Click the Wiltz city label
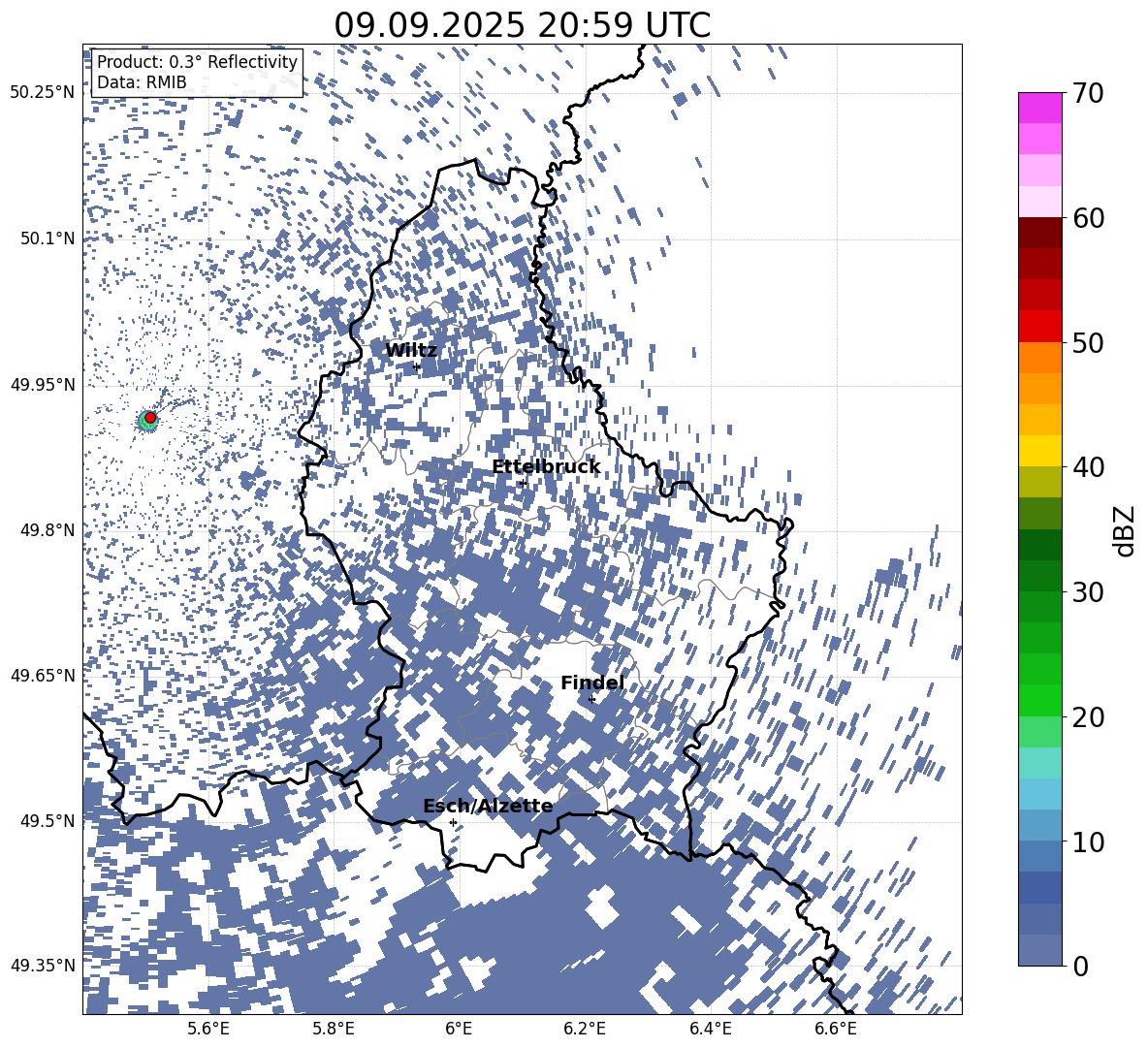The image size is (1148, 1048). [411, 351]
